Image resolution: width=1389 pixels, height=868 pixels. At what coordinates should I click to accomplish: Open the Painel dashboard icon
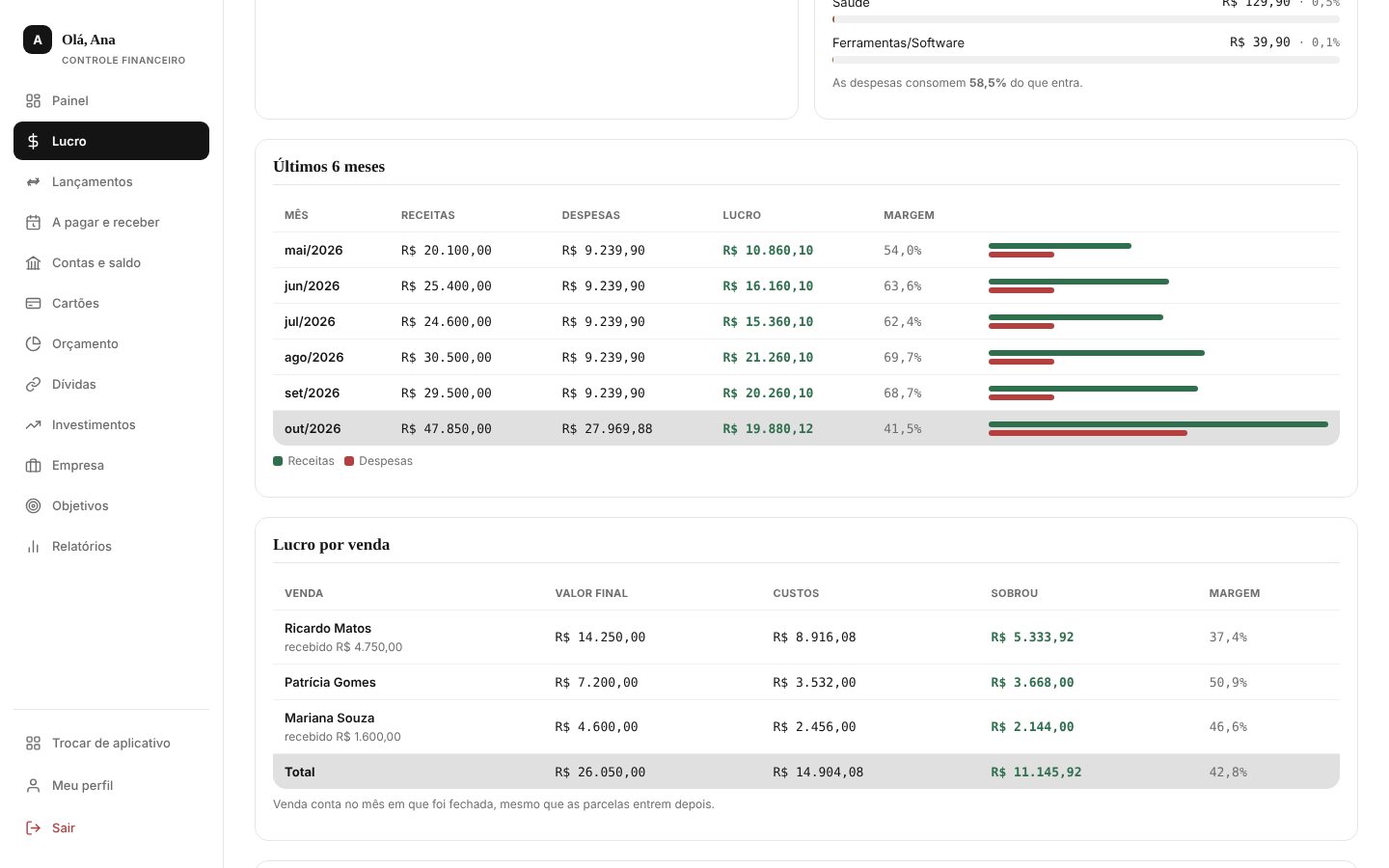(33, 100)
